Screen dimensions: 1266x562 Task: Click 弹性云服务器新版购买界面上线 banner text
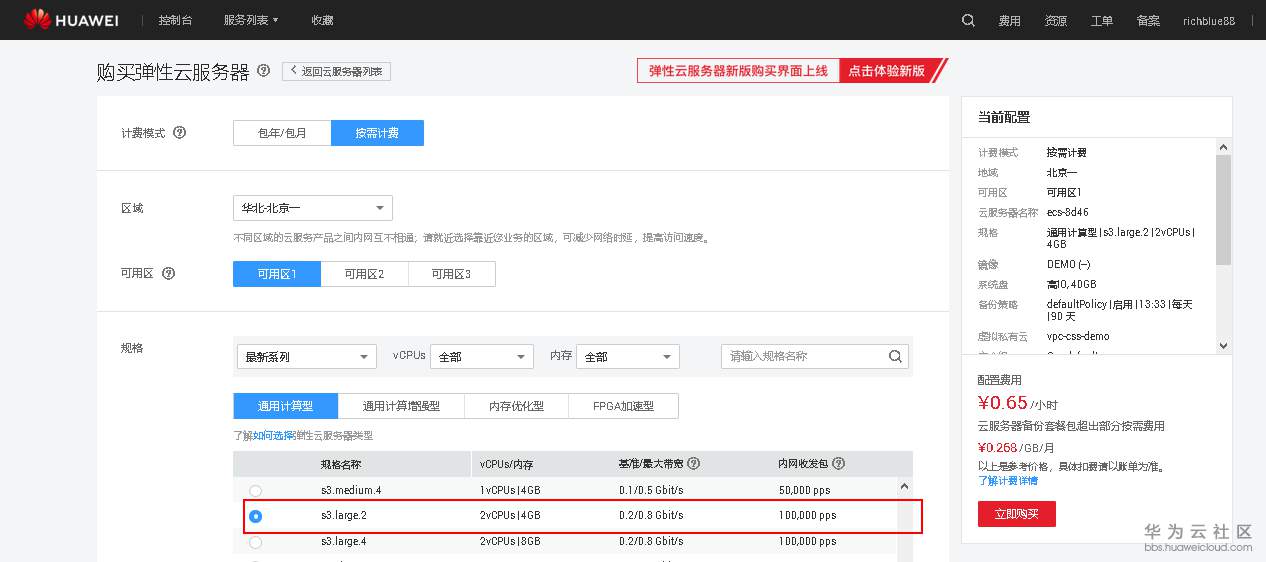tap(739, 71)
